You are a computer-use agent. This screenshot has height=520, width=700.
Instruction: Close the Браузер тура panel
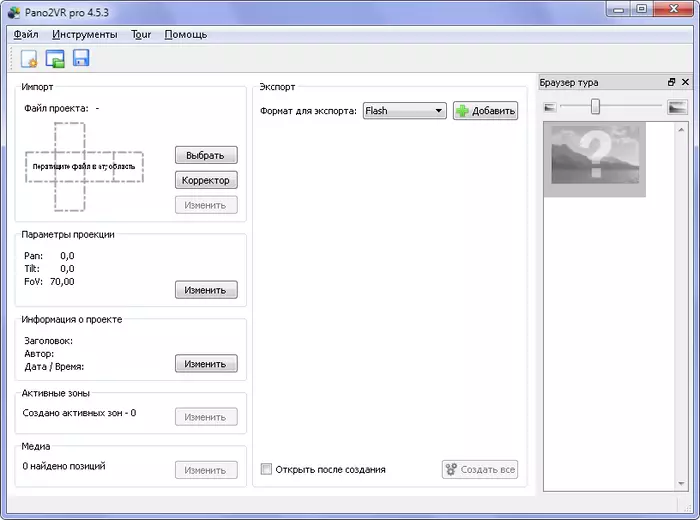pyautogui.click(x=685, y=82)
